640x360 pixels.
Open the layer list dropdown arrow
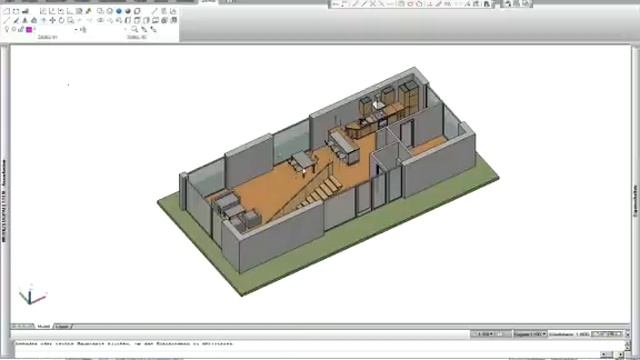coord(76,29)
